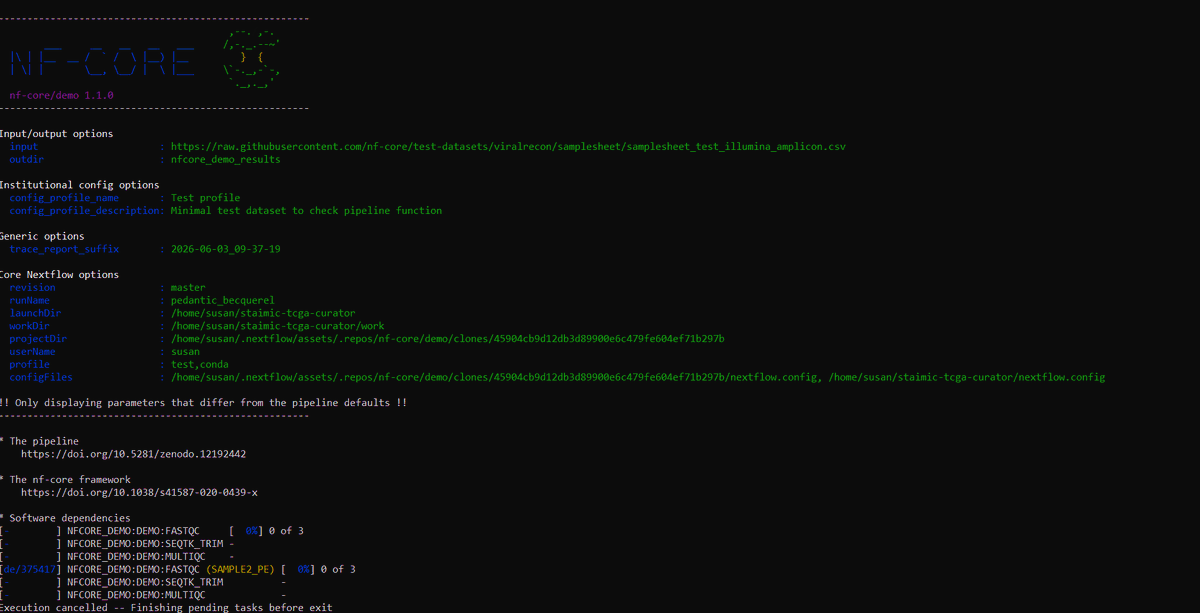
Task: Click the first NFCORE_DEMO:DEMO:MULTIQC line
Action: point(116,557)
